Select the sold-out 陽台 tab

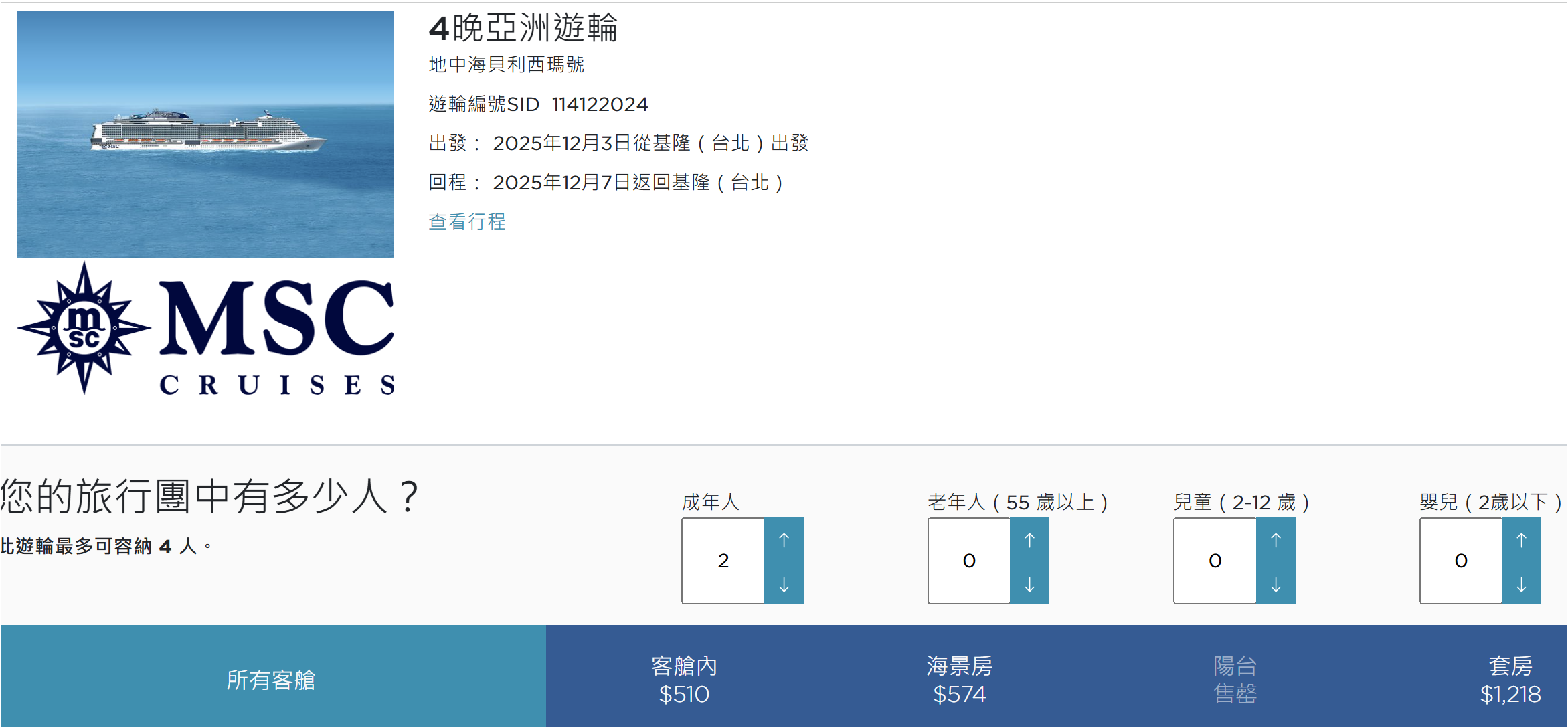click(x=1235, y=678)
